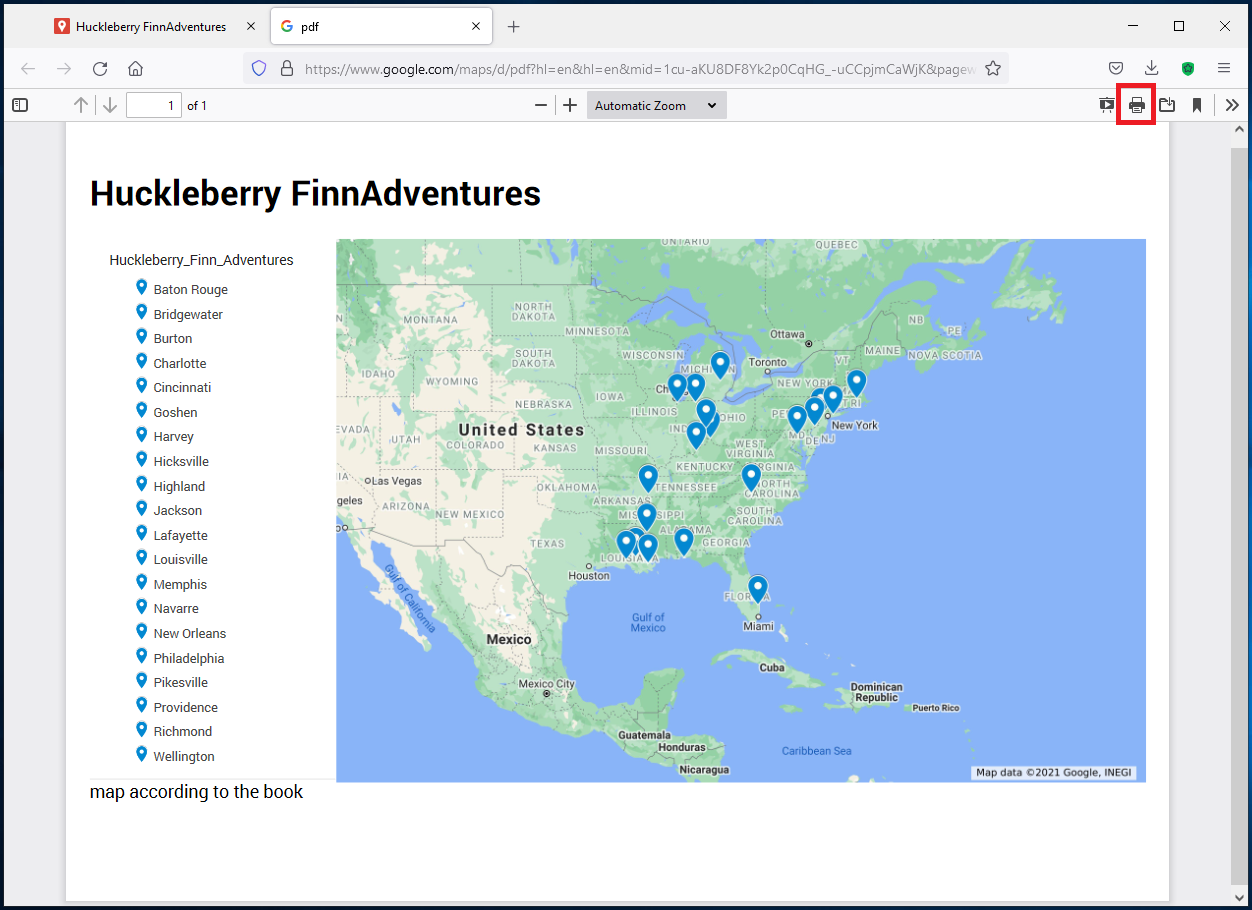The width and height of the screenshot is (1252, 910).
Task: Click Lafayette in legend
Action: point(181,536)
